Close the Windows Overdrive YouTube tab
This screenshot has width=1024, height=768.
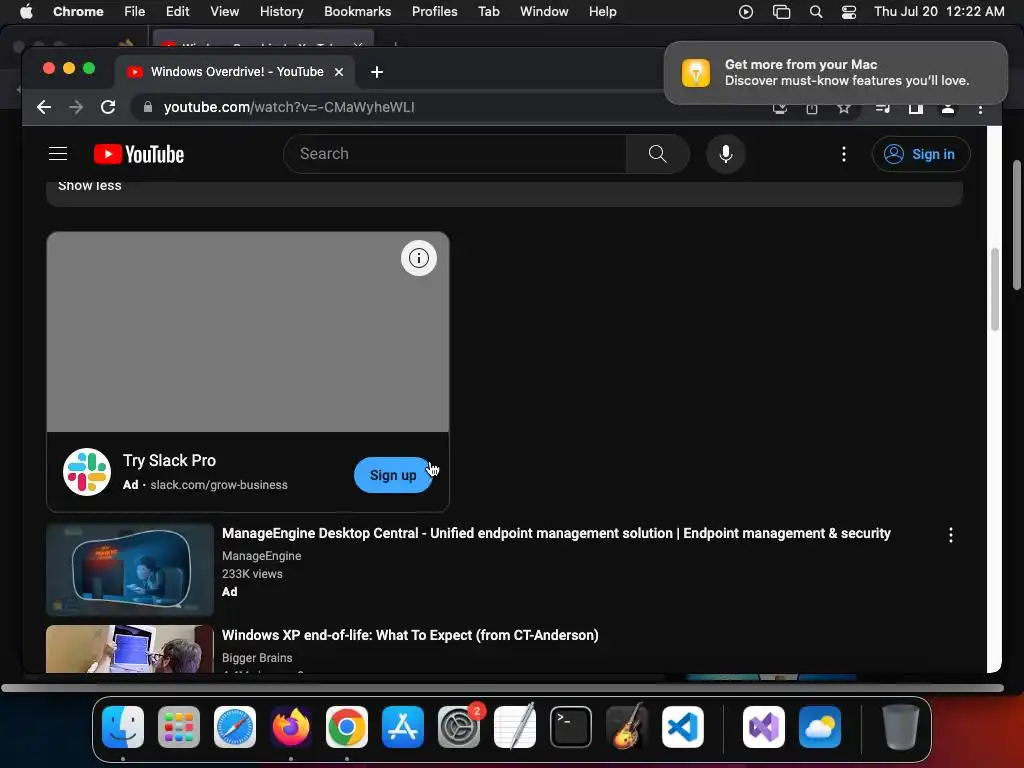point(338,72)
